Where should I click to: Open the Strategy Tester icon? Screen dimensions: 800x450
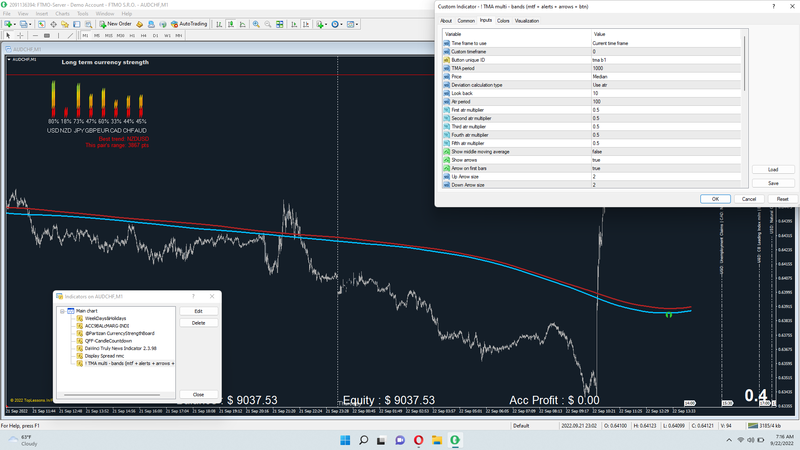[88, 24]
